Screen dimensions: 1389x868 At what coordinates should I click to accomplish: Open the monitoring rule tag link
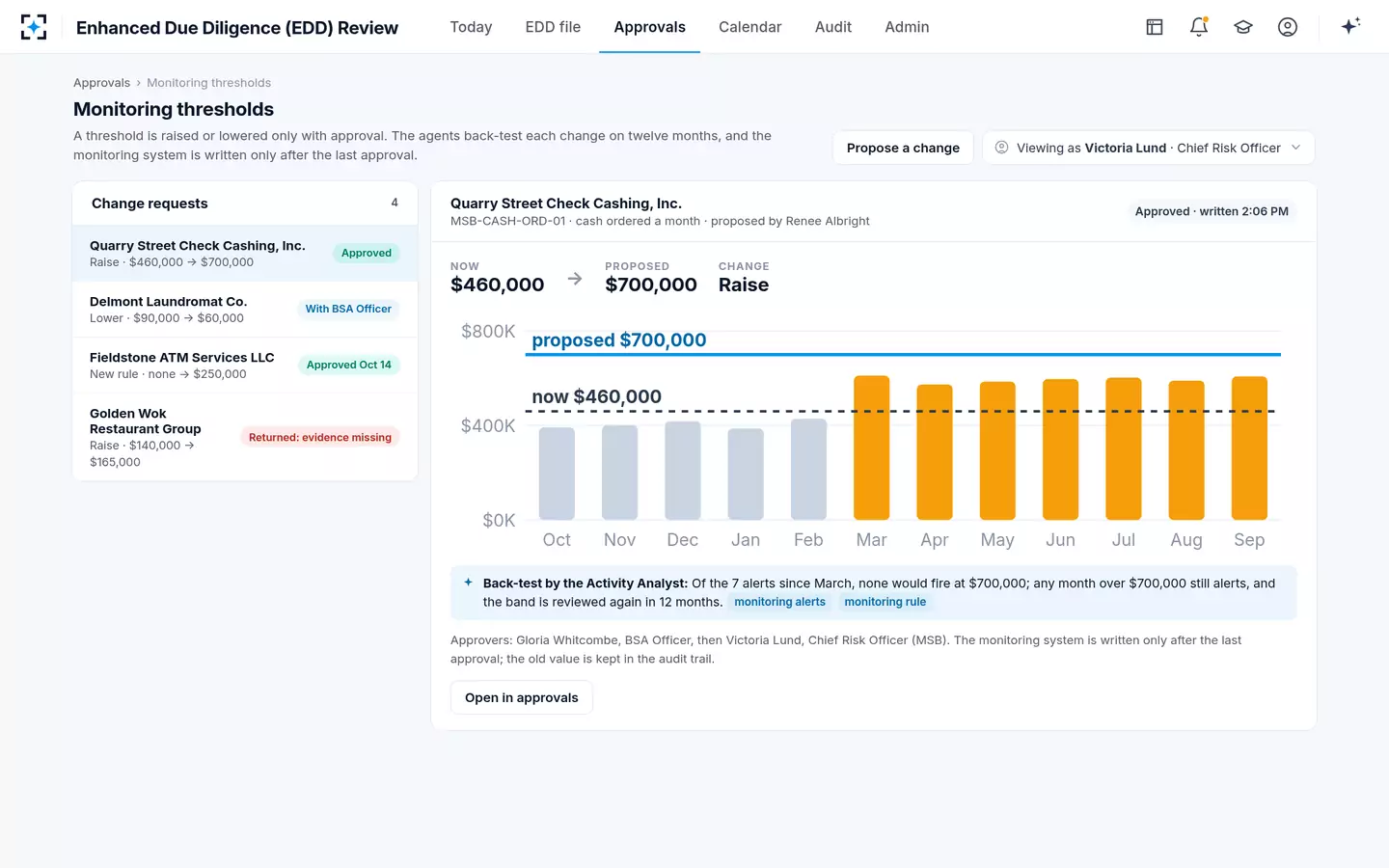point(885,602)
